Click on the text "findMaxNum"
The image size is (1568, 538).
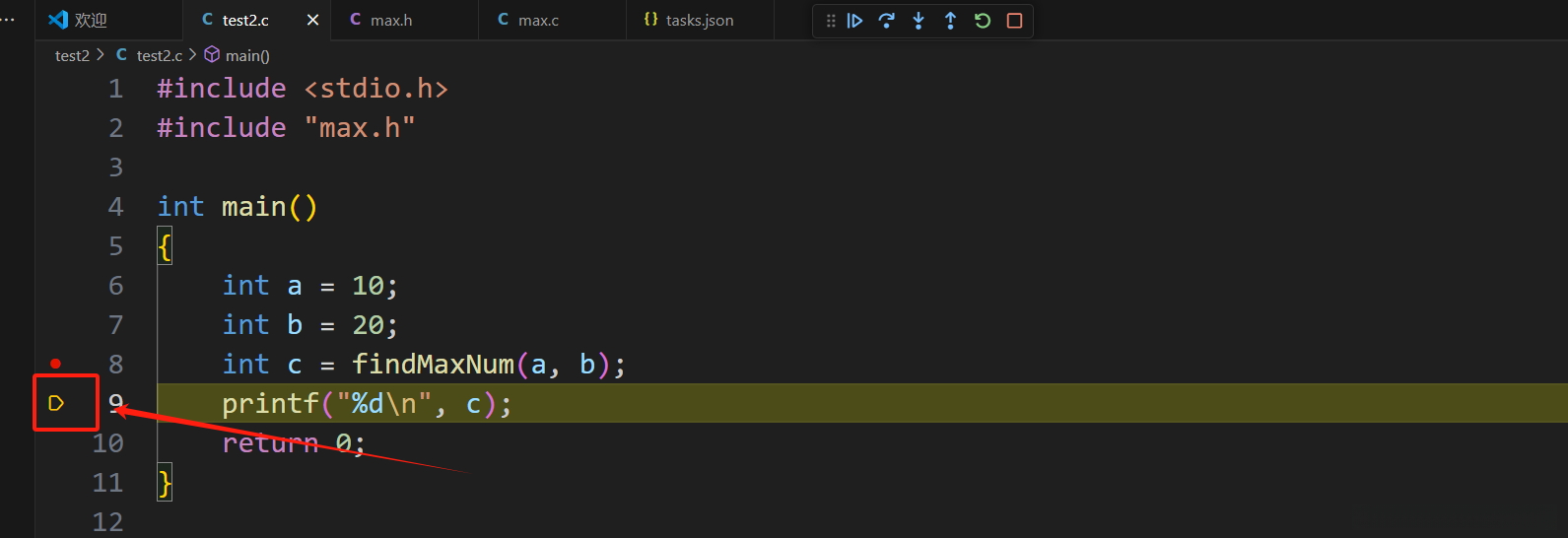[x=433, y=365]
